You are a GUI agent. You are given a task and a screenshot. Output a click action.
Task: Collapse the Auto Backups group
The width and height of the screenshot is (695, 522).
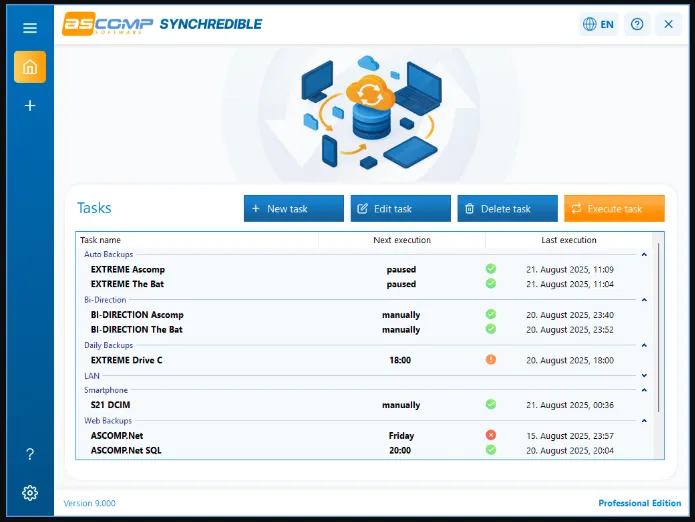(x=644, y=254)
